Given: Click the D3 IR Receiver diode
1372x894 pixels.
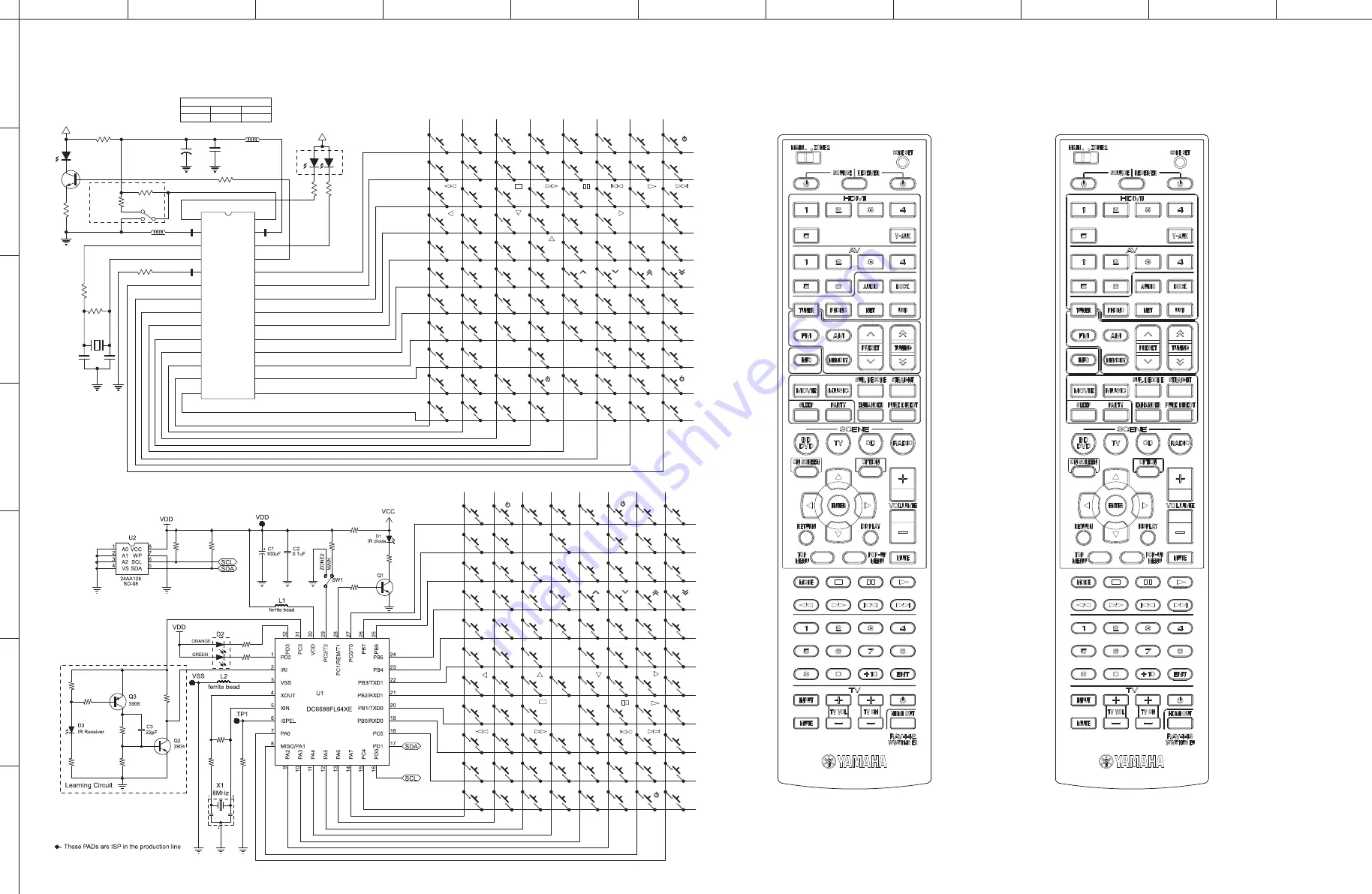Looking at the screenshot, I should pos(71,728).
